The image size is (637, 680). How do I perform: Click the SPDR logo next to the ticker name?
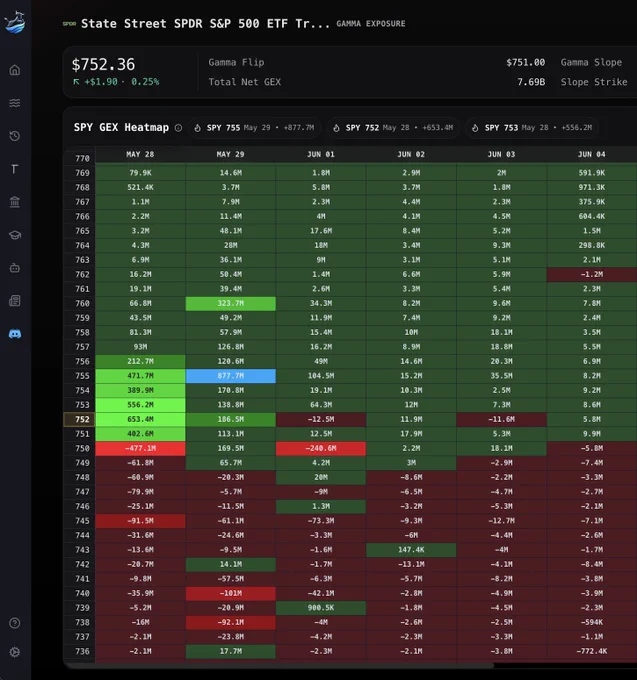point(69,23)
